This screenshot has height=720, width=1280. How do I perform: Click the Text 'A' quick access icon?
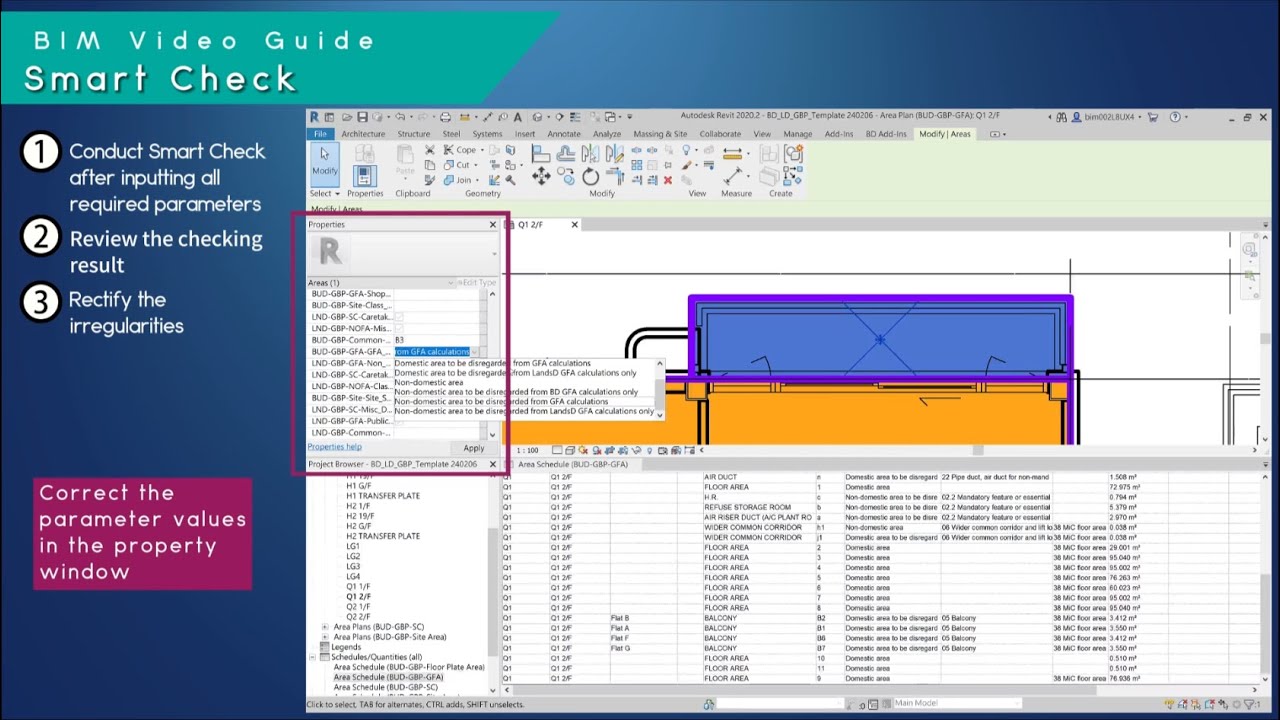click(517, 117)
